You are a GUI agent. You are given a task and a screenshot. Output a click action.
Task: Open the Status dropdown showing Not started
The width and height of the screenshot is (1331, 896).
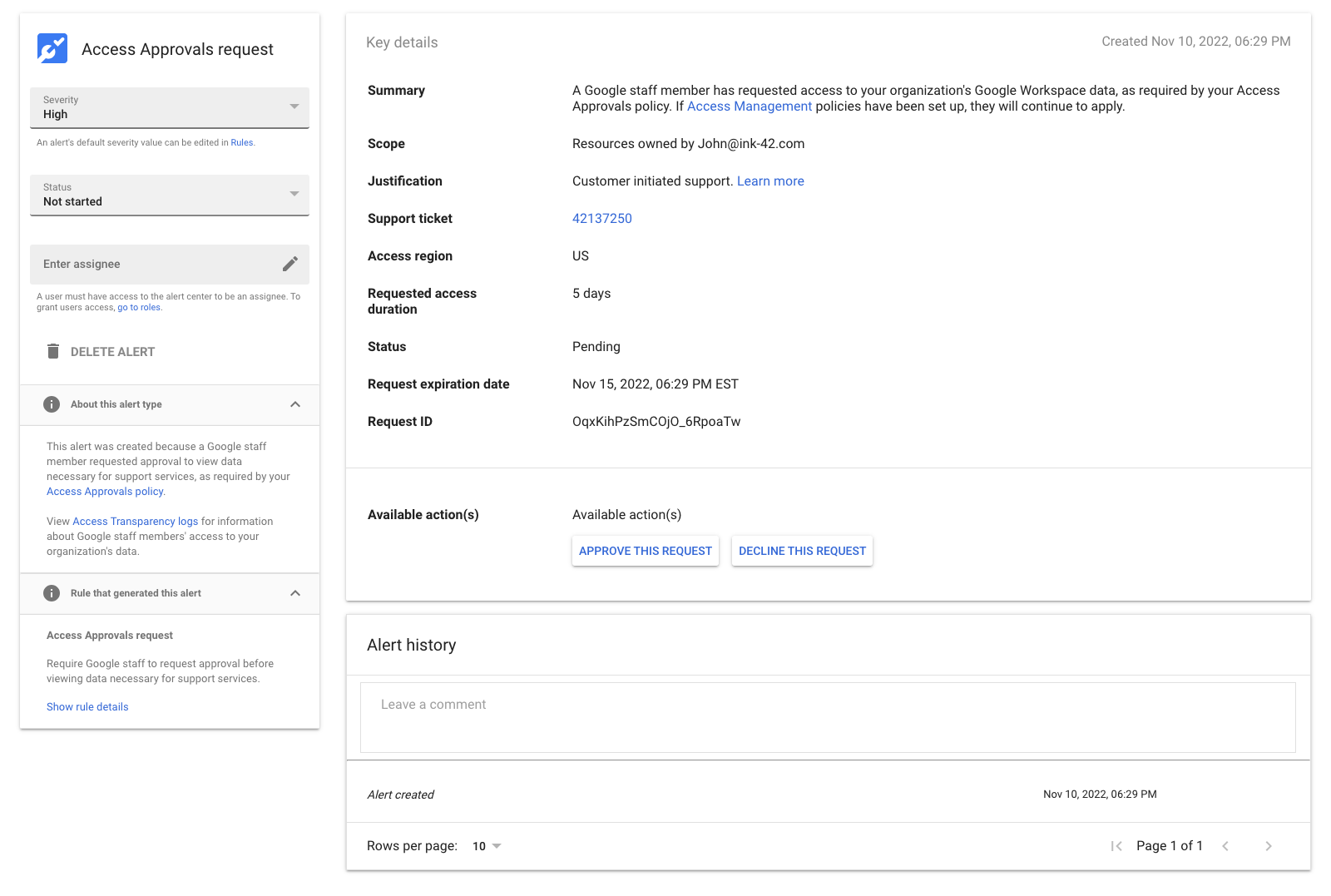[170, 195]
